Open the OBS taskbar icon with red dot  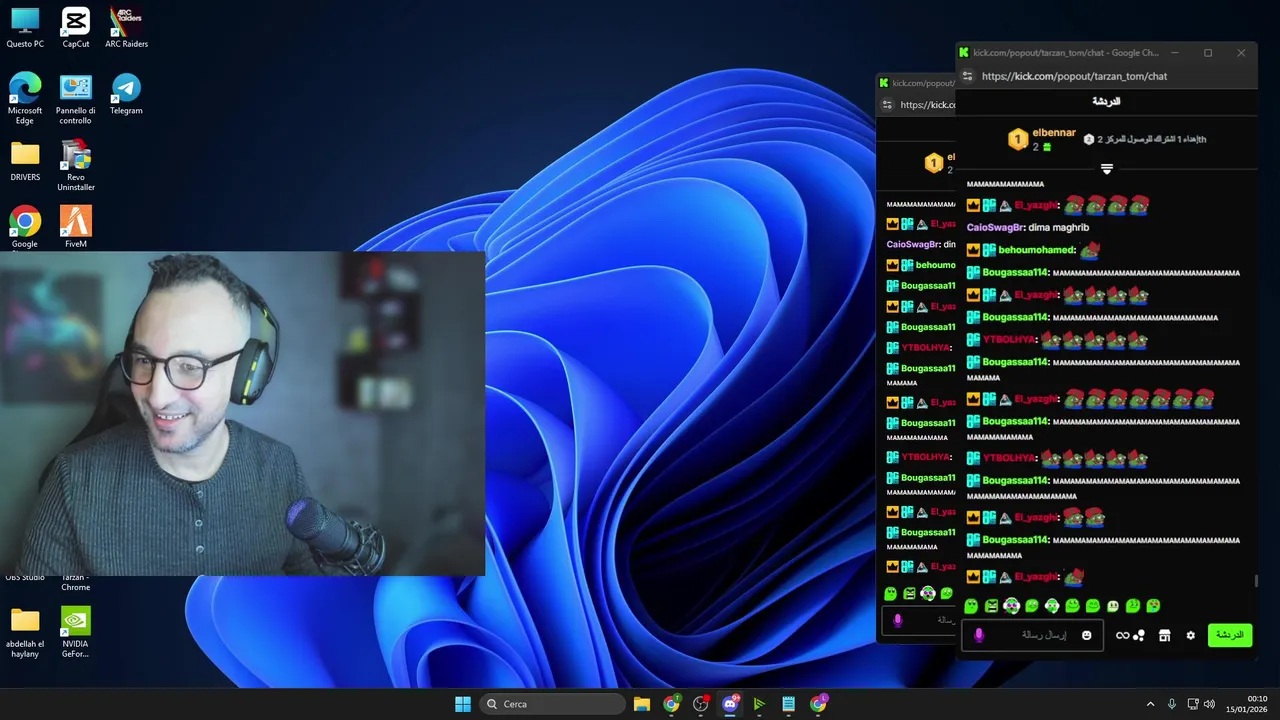point(700,704)
